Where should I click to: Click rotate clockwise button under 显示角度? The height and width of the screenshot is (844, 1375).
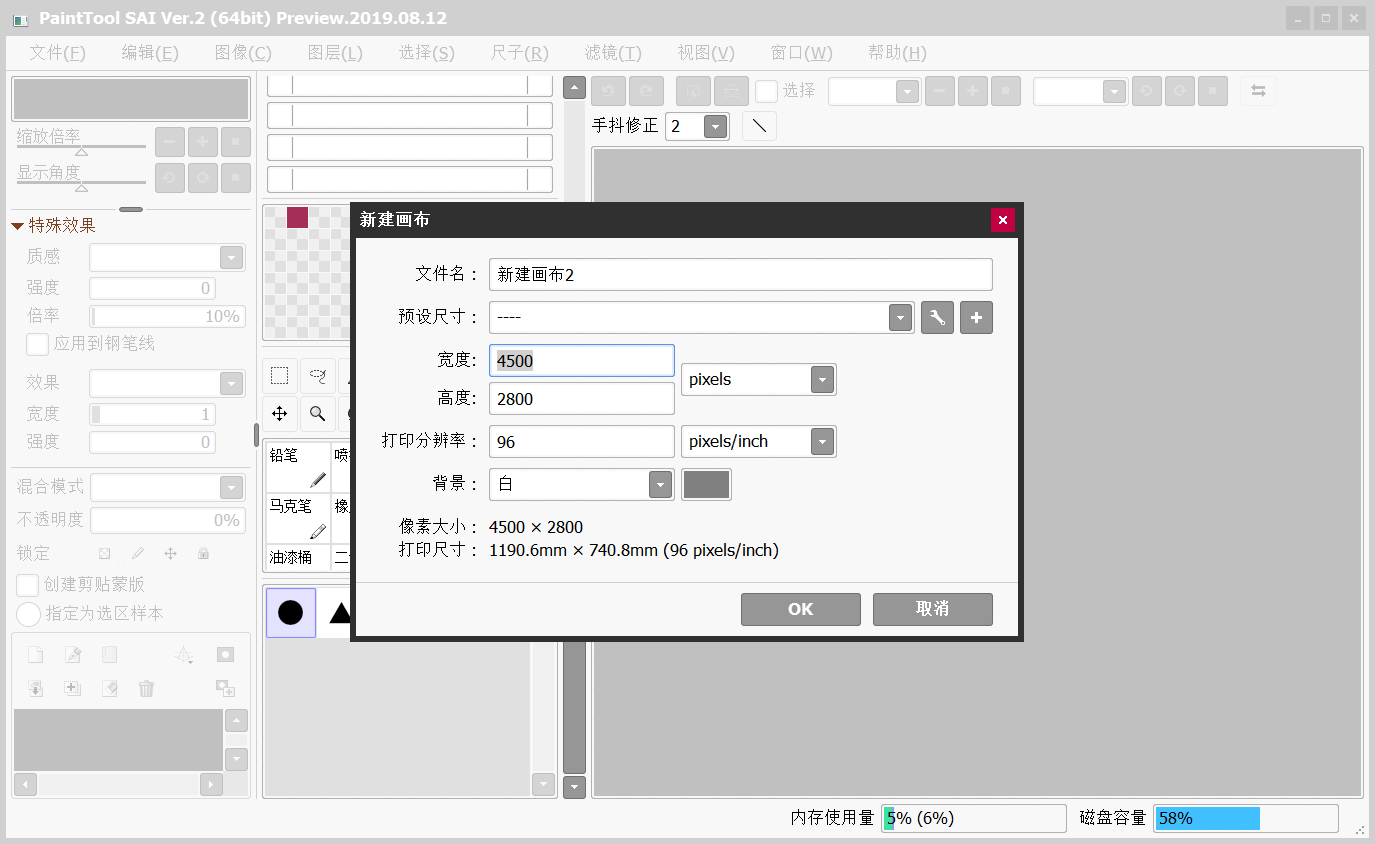(x=203, y=178)
